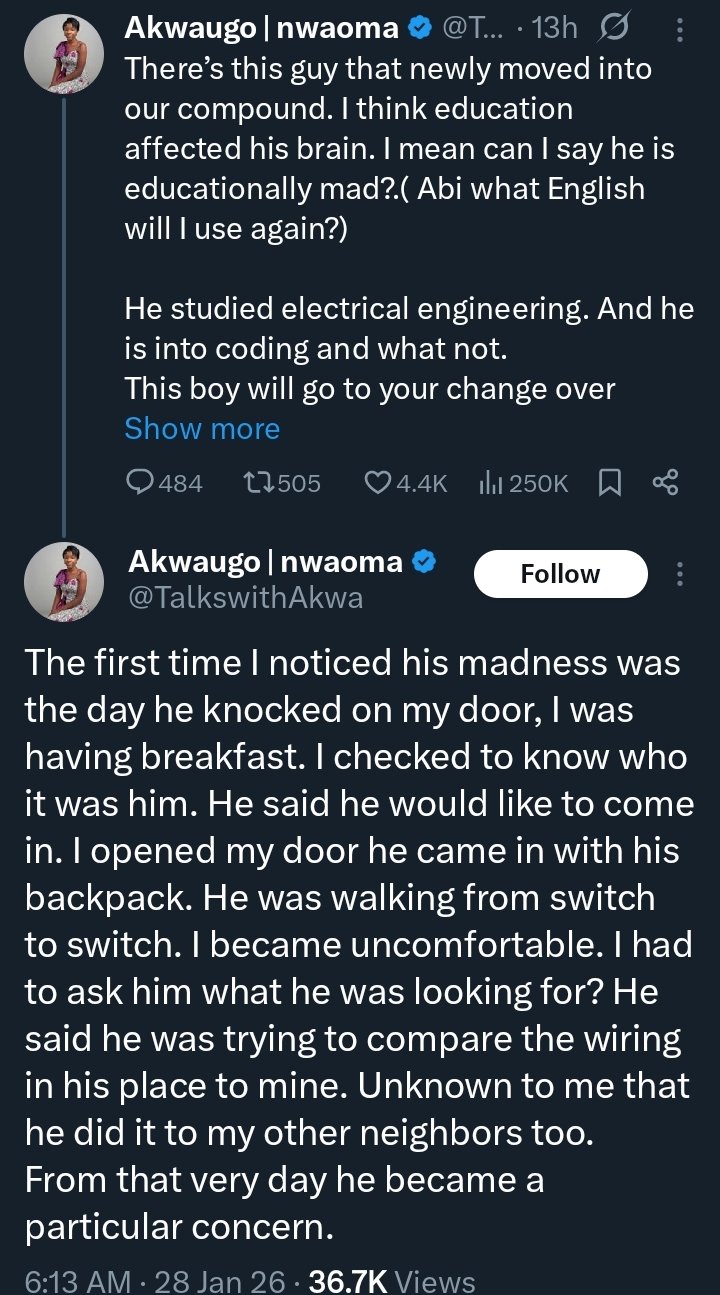Open the three-dot menu beside Follow
Image resolution: width=720 pixels, height=1295 pixels.
point(681,574)
